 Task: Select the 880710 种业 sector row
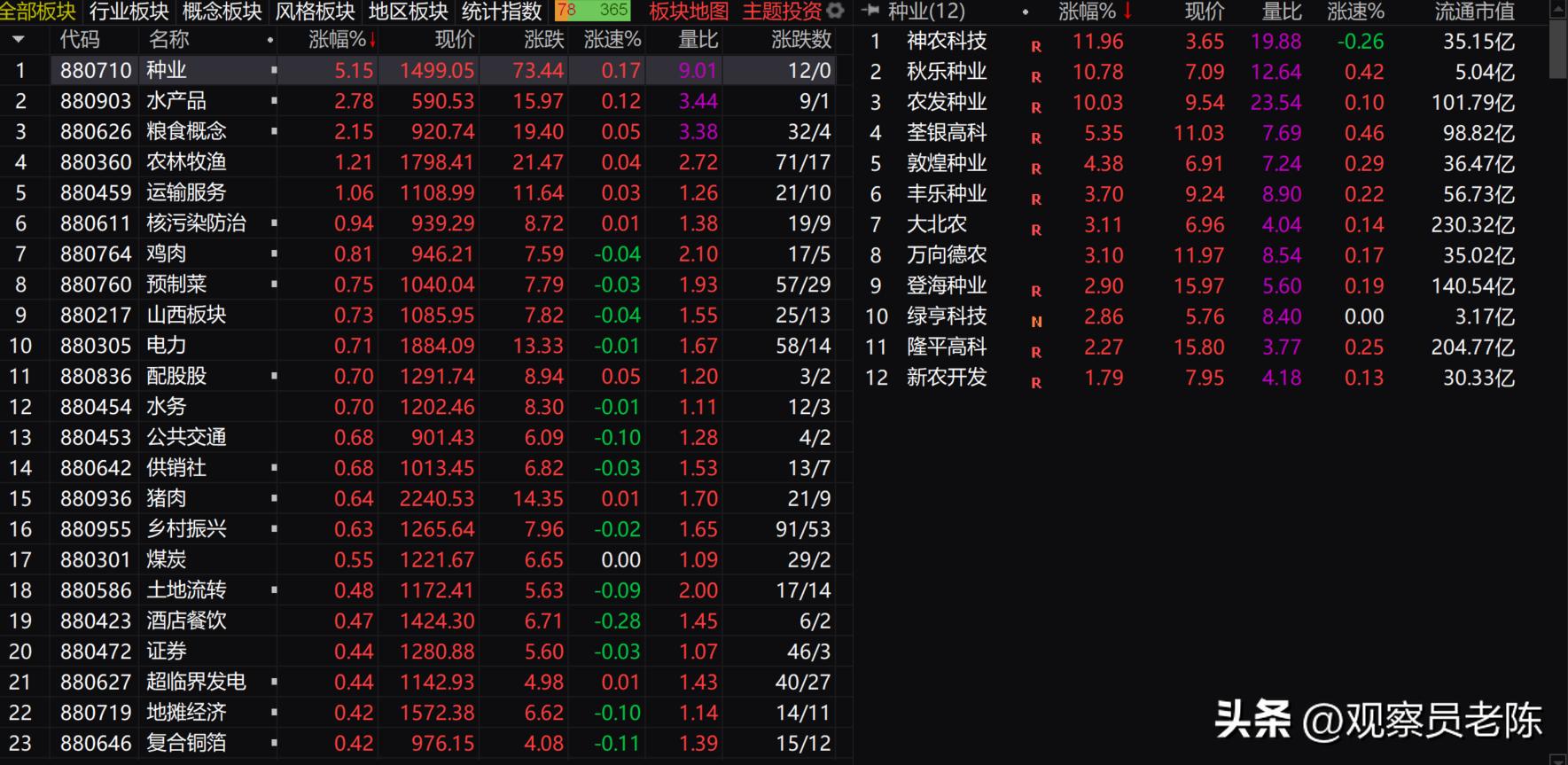click(425, 70)
